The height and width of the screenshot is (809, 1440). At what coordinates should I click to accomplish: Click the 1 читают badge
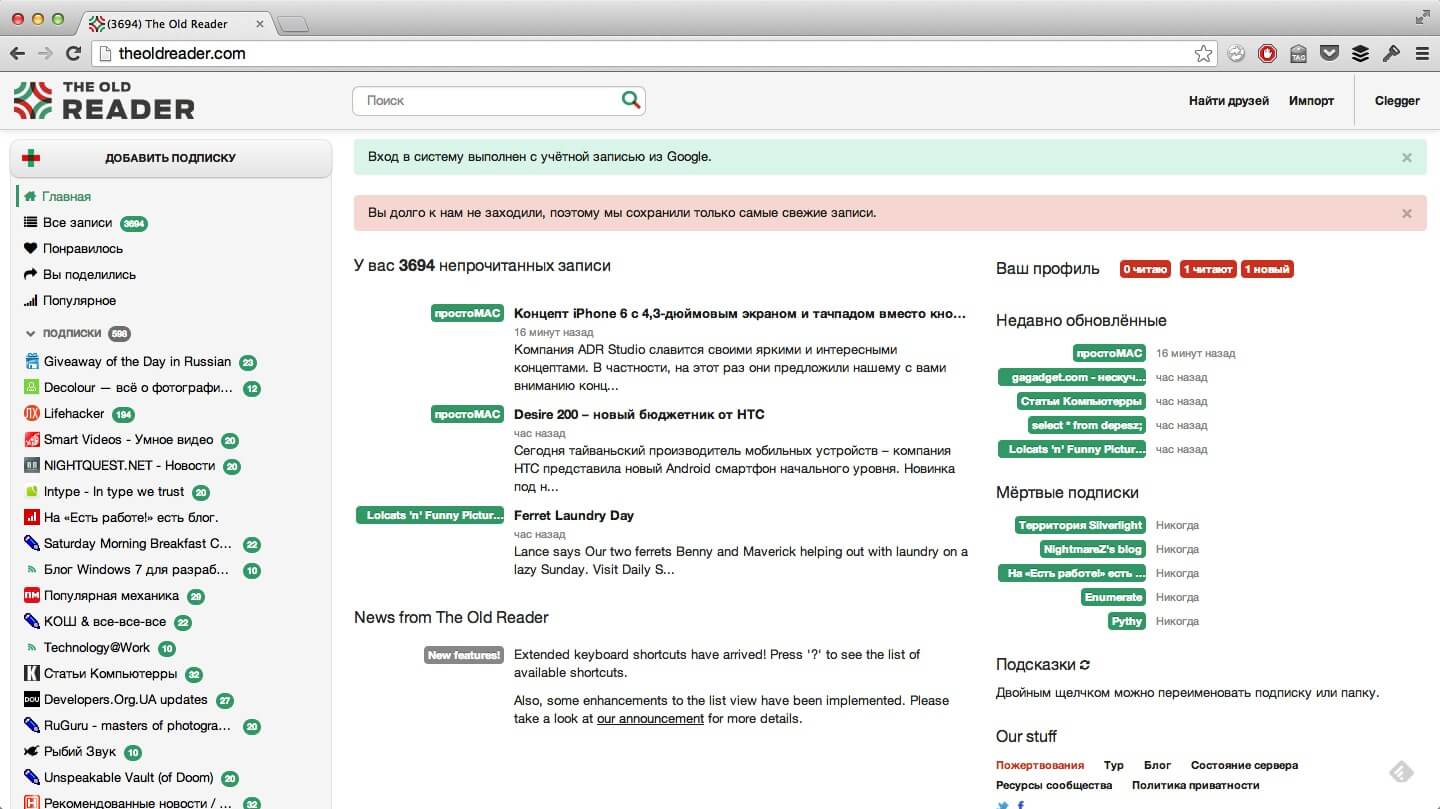click(1207, 269)
